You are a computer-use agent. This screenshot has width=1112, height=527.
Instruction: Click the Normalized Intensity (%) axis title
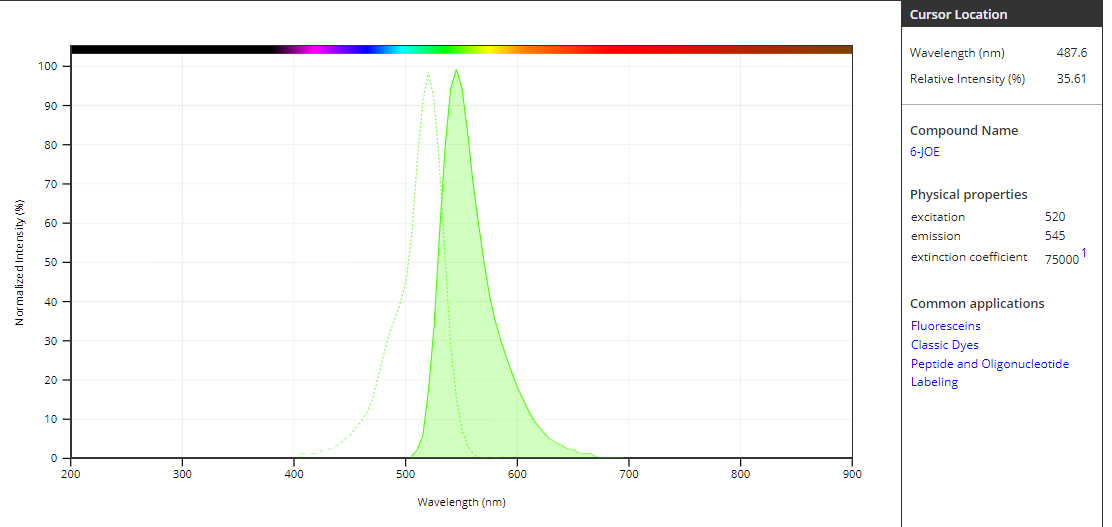tap(20, 262)
